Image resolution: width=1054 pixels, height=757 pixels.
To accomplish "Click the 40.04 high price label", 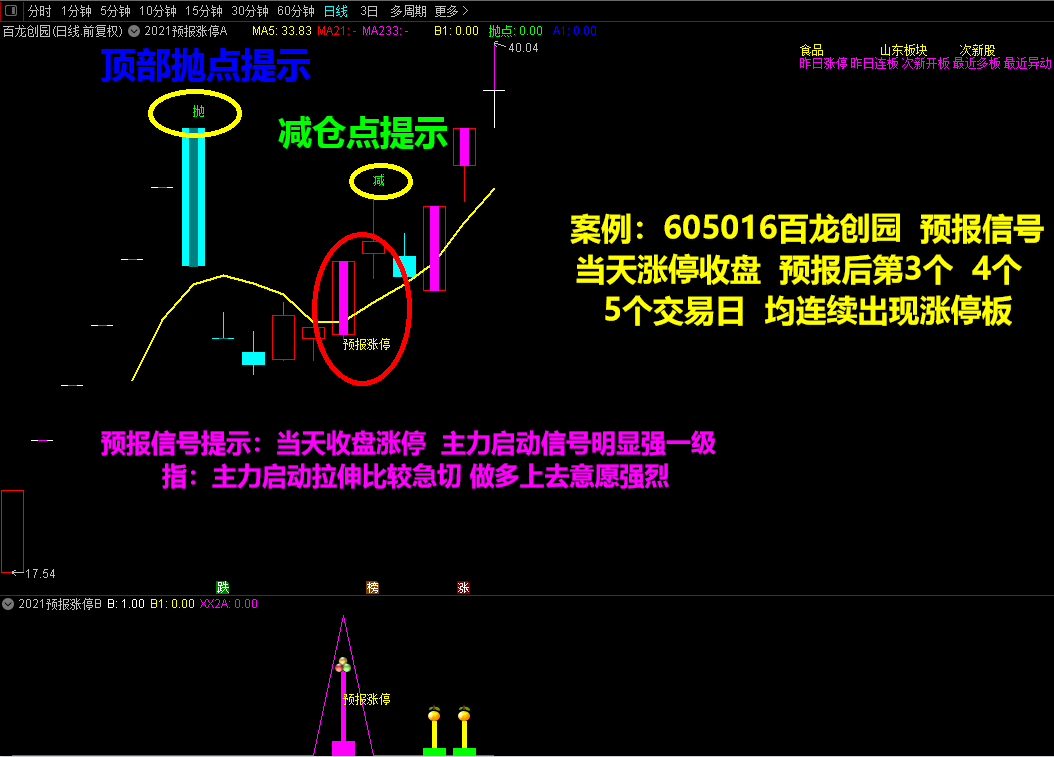I will click(x=523, y=48).
